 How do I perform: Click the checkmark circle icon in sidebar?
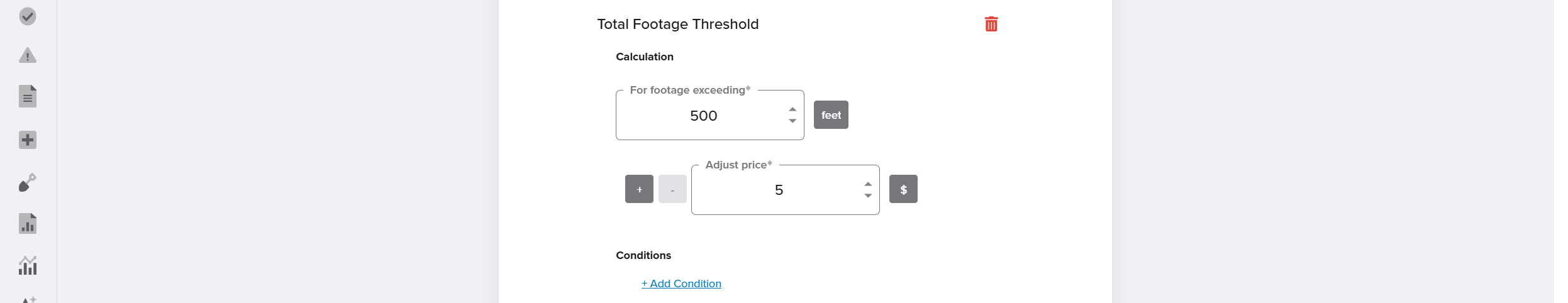point(28,16)
